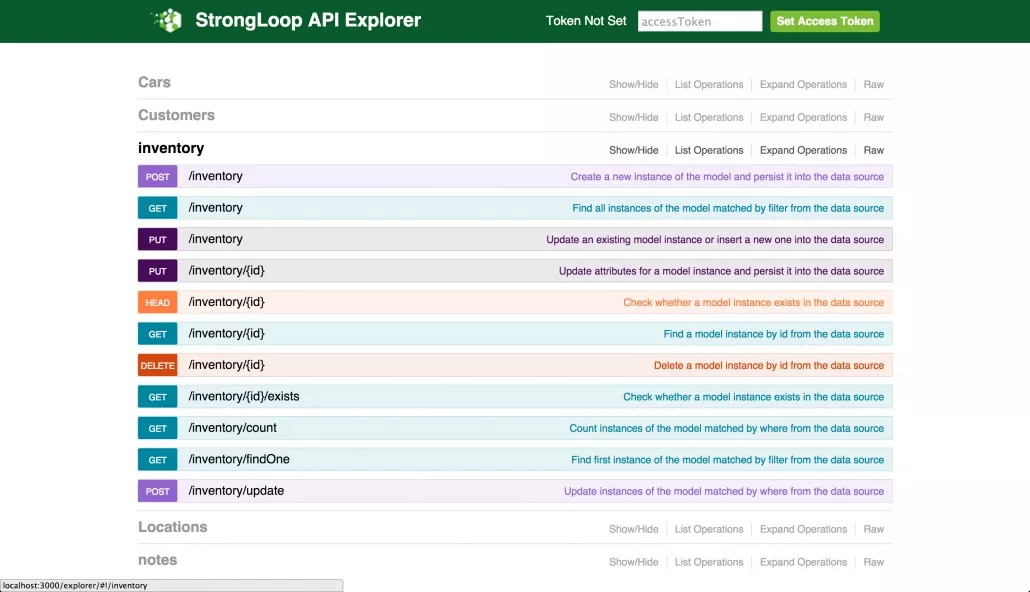
Task: Open the Raw link for inventory
Action: (873, 150)
